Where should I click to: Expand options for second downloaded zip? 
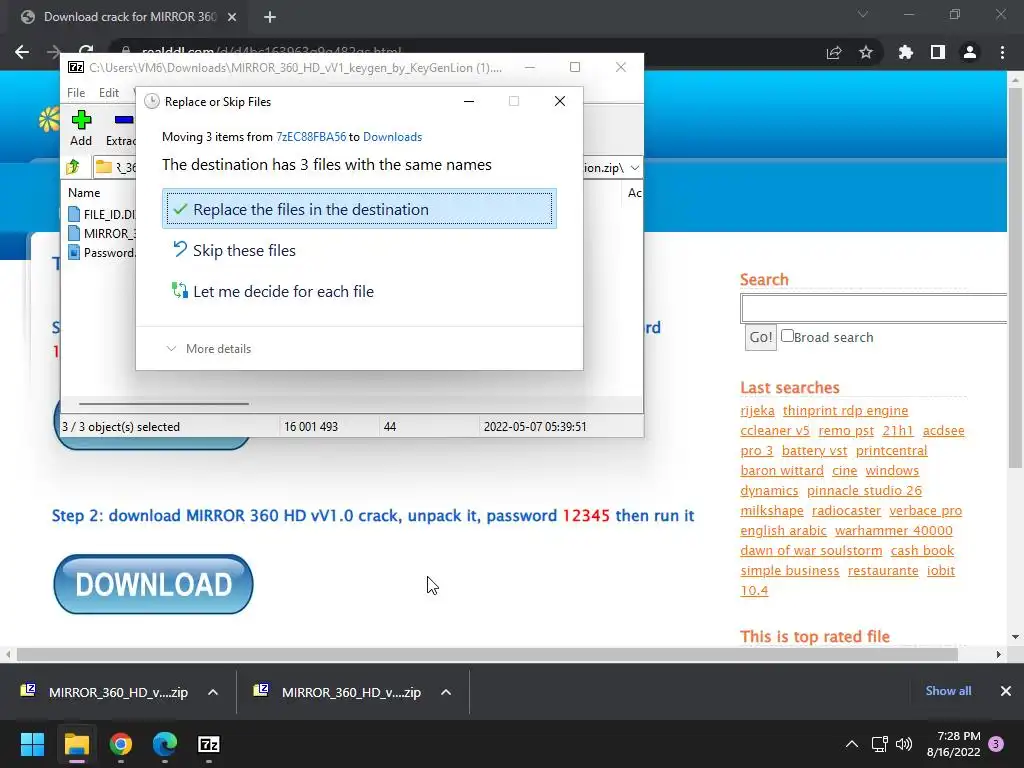pyautogui.click(x=446, y=692)
